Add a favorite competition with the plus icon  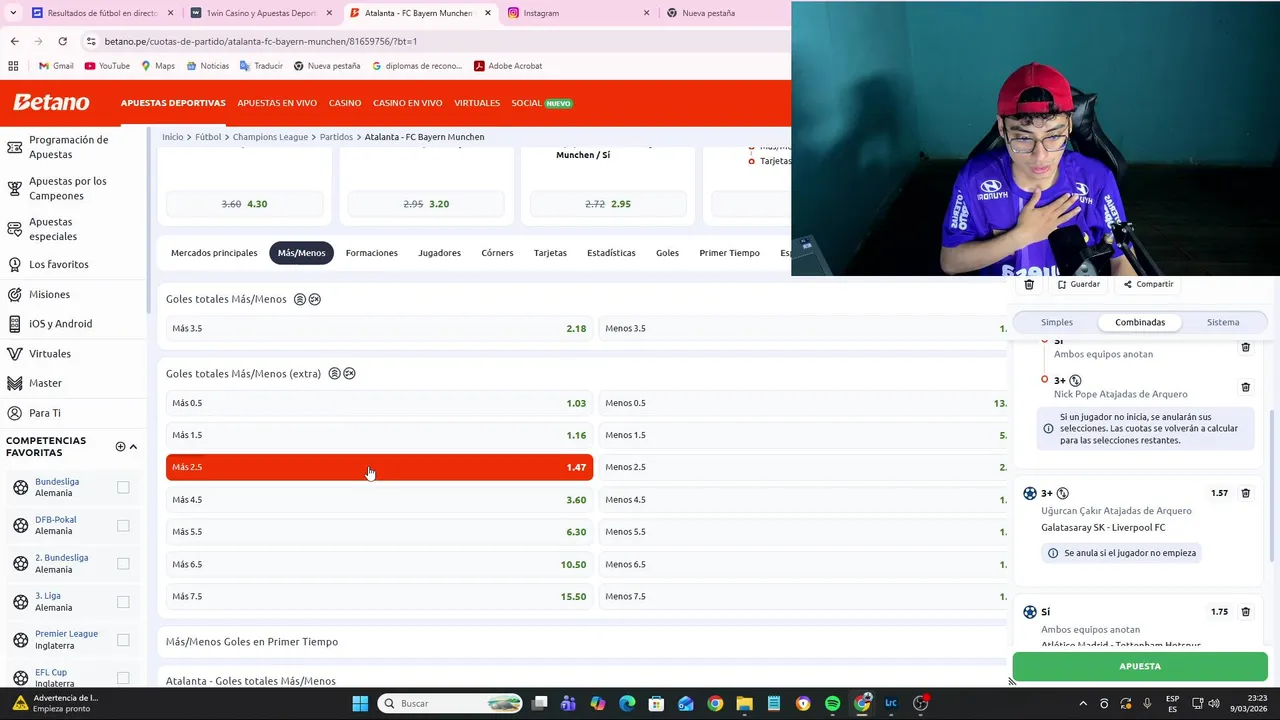point(120,447)
